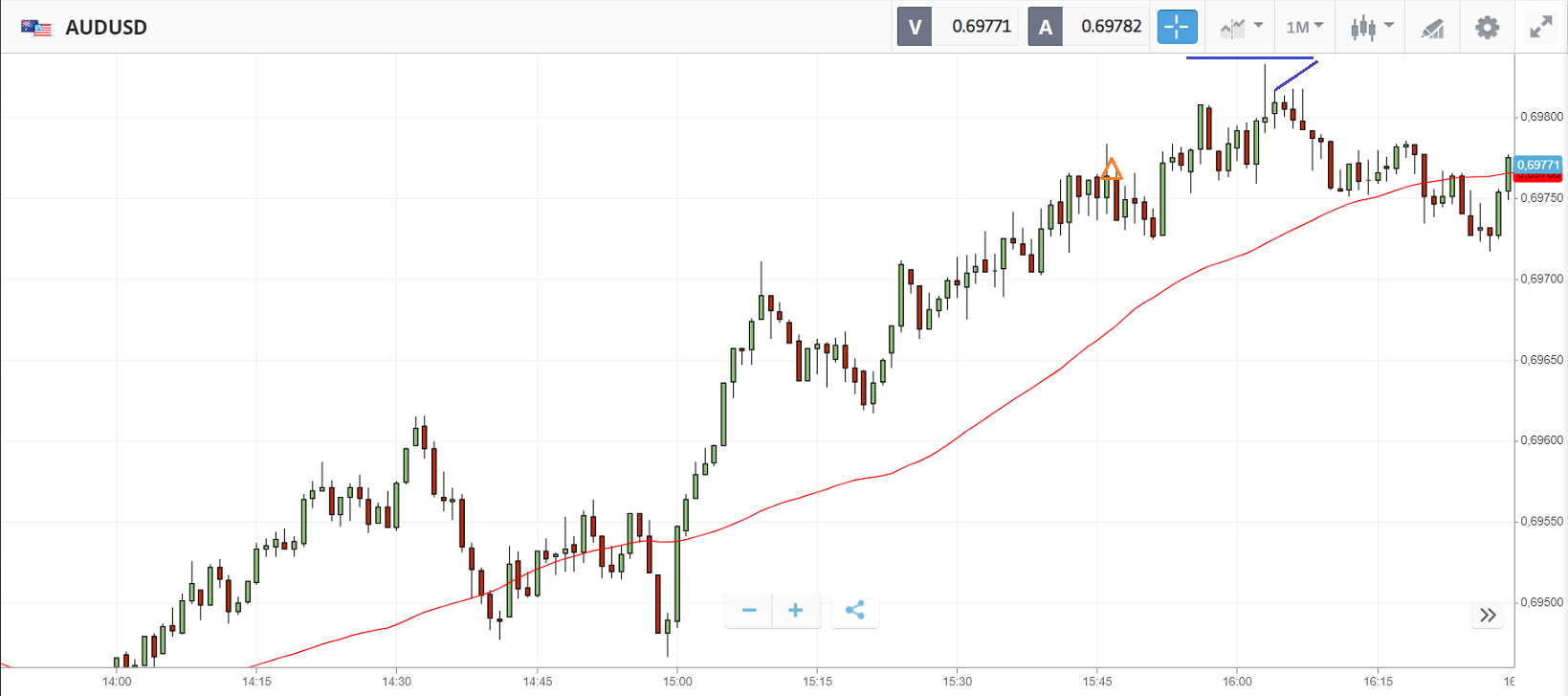Click the AUDUSD symbol name
The image size is (1568, 696).
click(106, 27)
